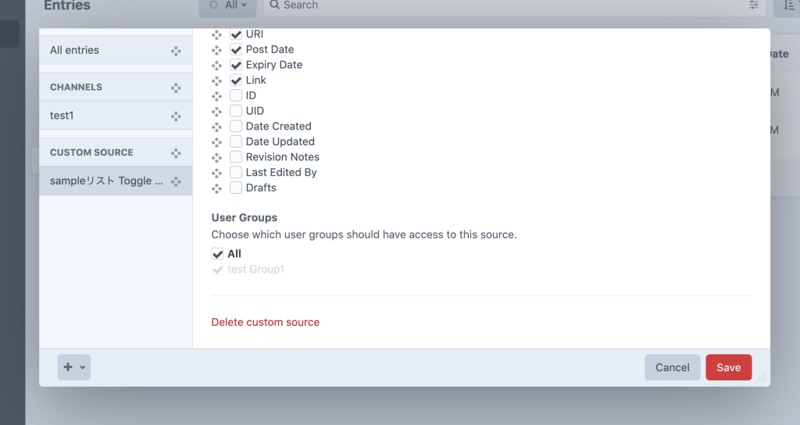Click the move handle beside All entries

176,51
